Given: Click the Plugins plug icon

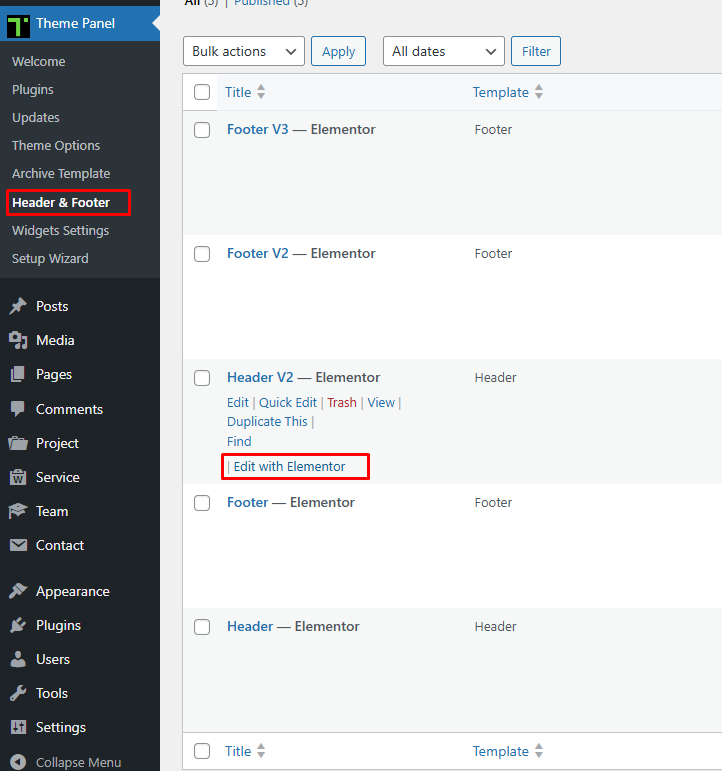Looking at the screenshot, I should (18, 625).
